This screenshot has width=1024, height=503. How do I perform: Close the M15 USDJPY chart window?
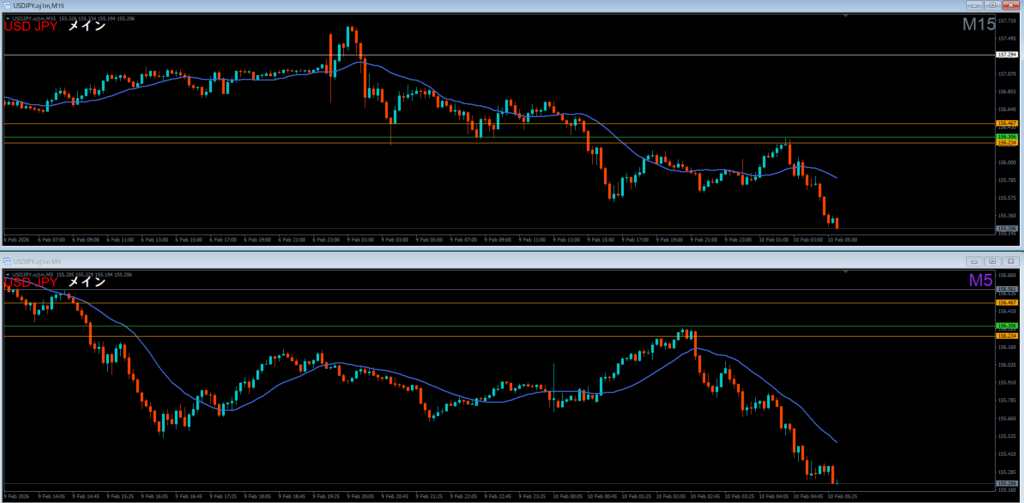[1012, 6]
